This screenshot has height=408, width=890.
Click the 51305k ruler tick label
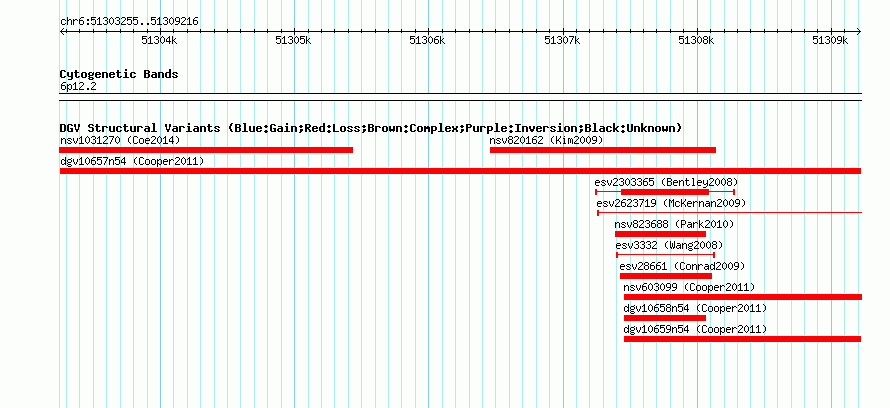293,40
